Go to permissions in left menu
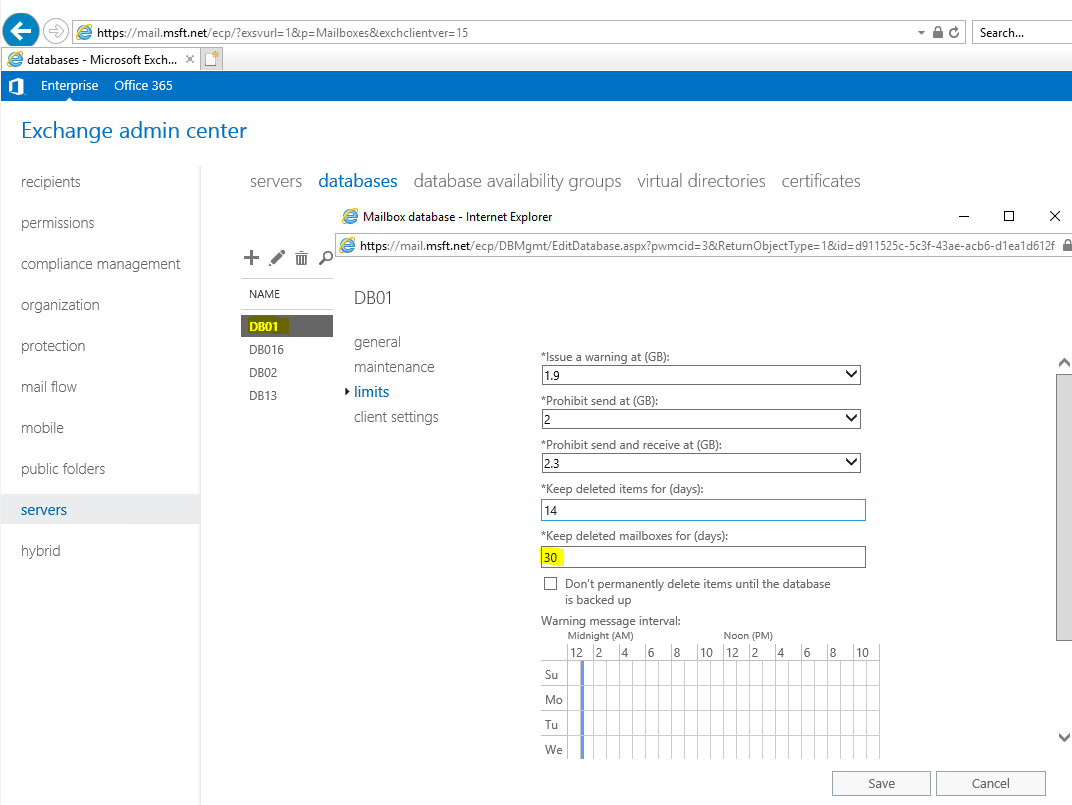 (57, 223)
